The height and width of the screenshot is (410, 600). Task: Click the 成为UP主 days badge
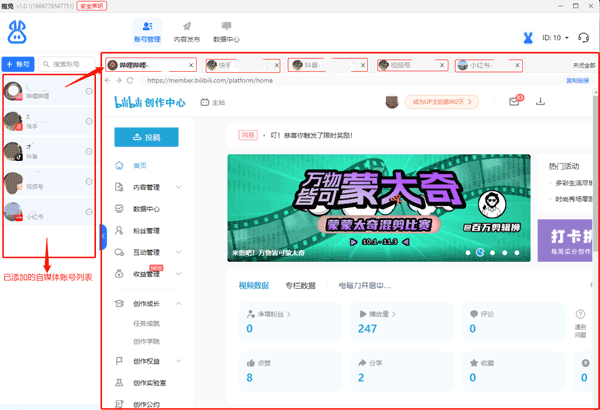coord(442,102)
